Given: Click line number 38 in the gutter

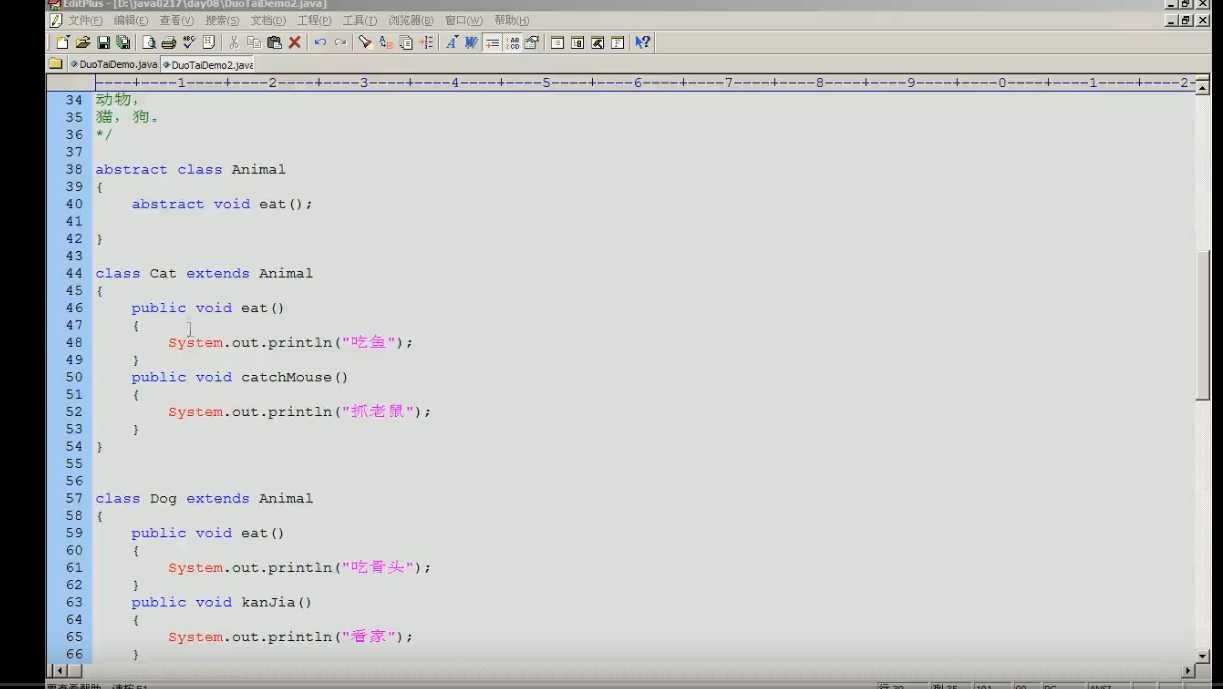Looking at the screenshot, I should click(x=74, y=170).
